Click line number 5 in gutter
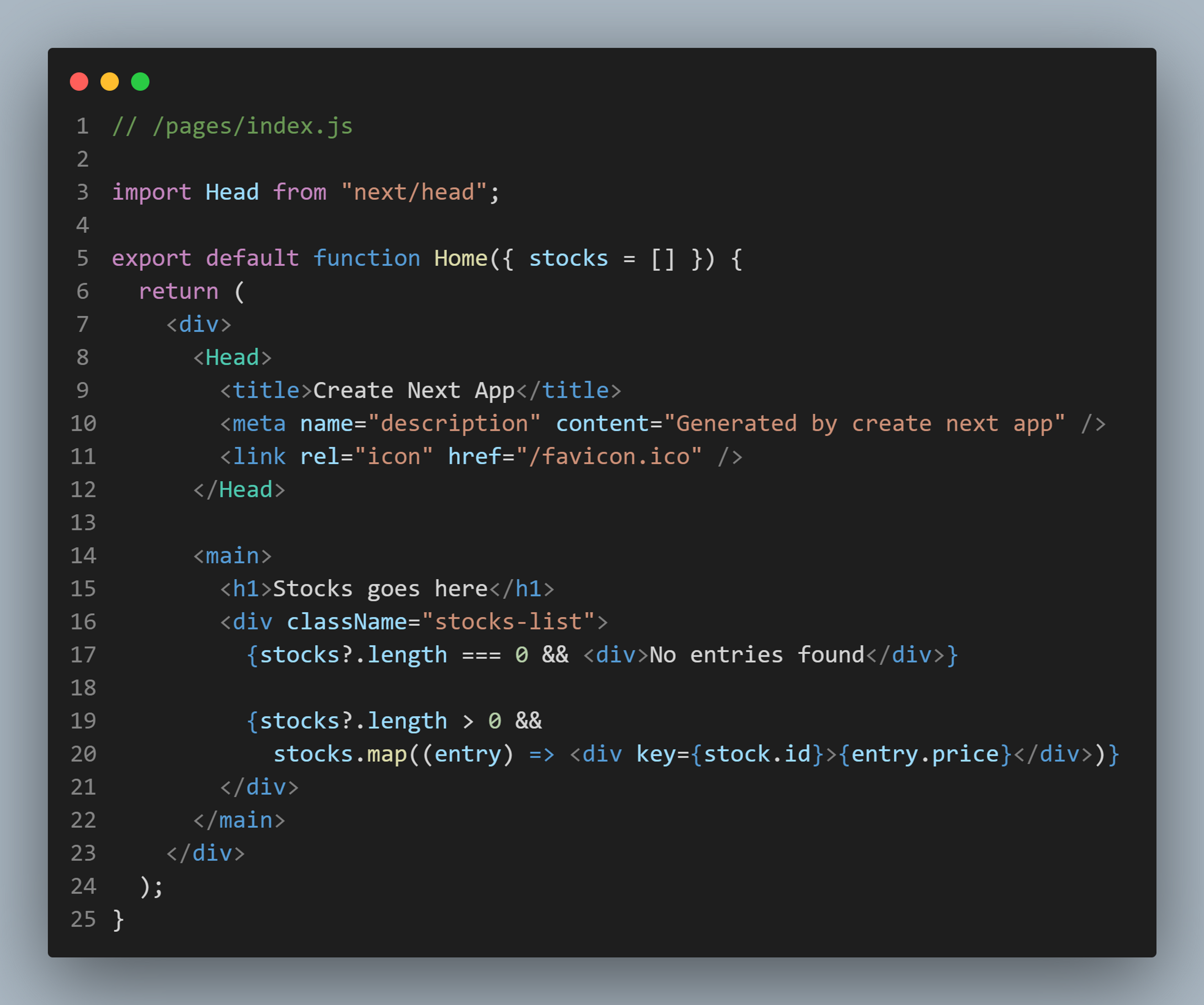Image resolution: width=1204 pixels, height=1005 pixels. pyautogui.click(x=82, y=258)
